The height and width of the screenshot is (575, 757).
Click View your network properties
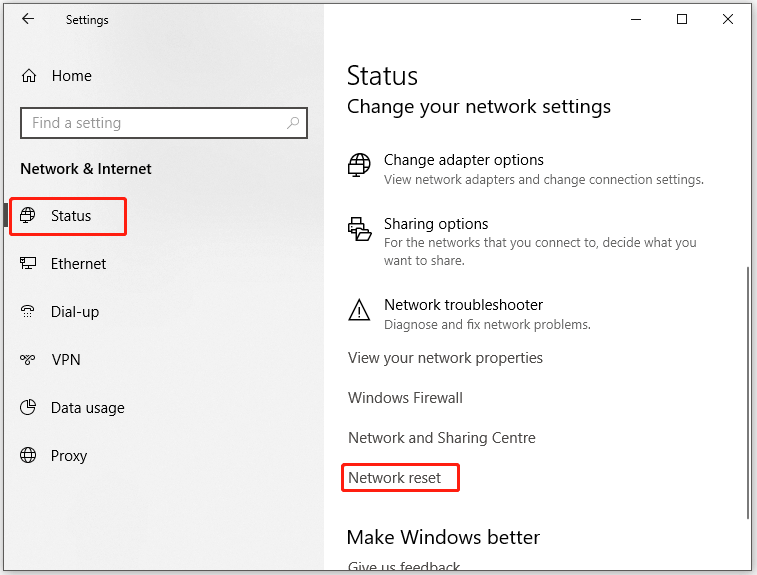click(x=445, y=358)
